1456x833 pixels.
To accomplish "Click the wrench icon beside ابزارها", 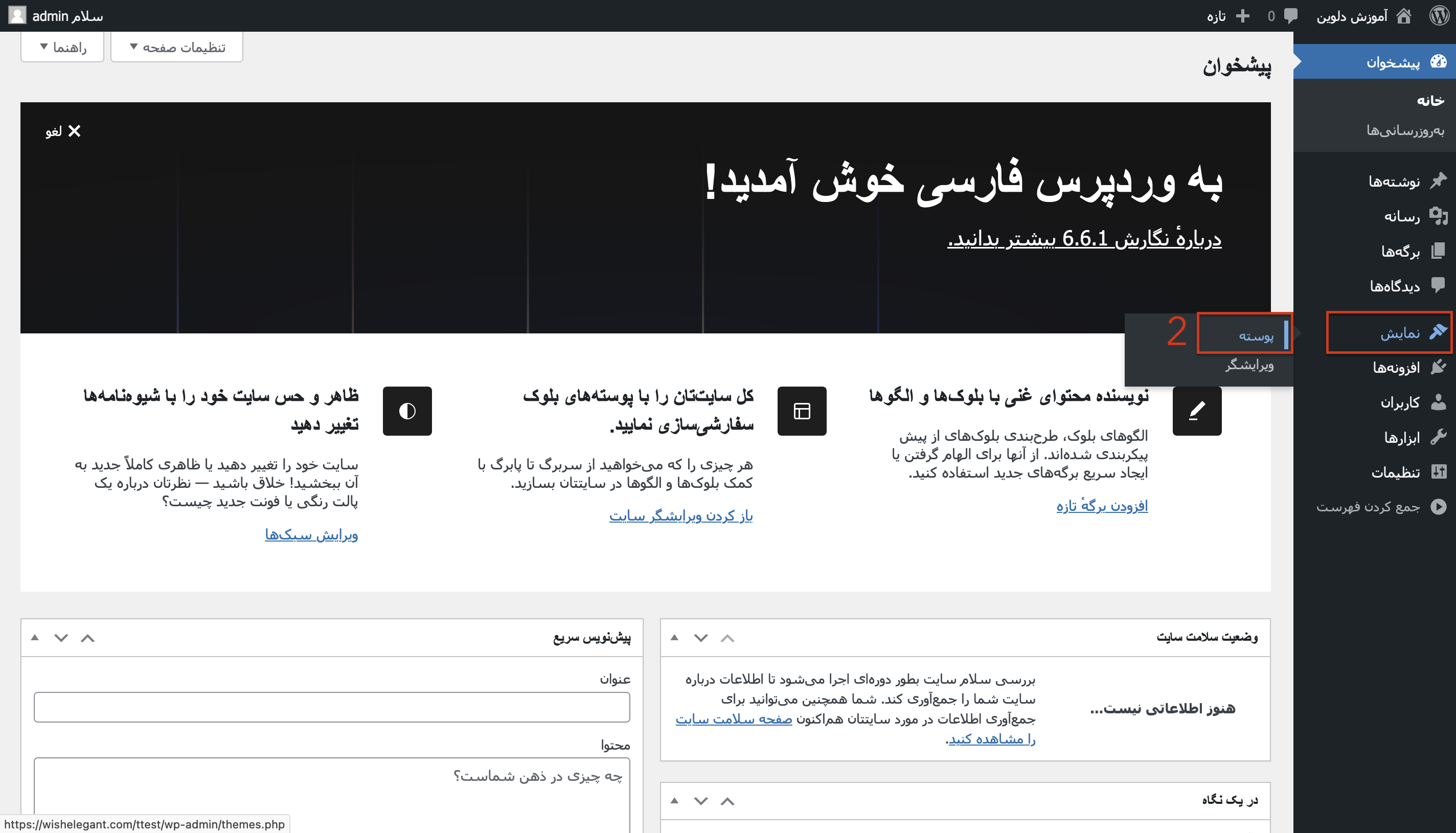I will 1439,437.
